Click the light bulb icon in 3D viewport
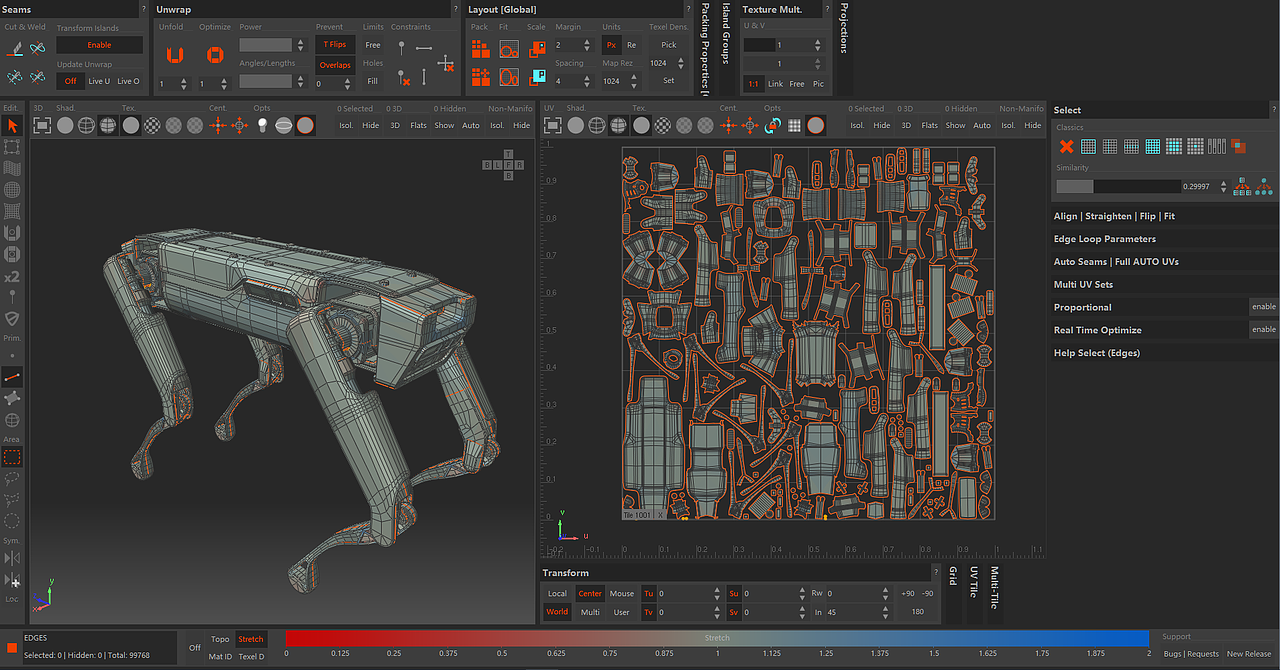The width and height of the screenshot is (1280, 670). pyautogui.click(x=262, y=125)
